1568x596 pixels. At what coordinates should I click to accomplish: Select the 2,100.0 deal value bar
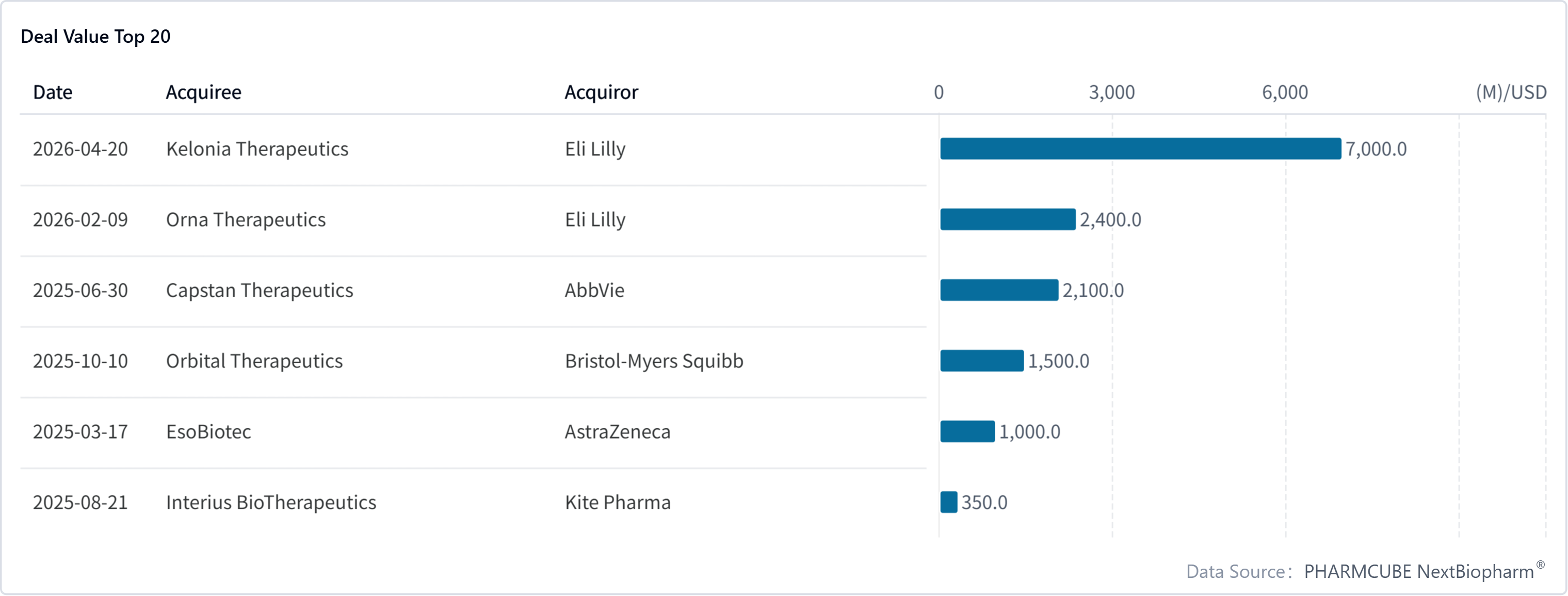999,291
